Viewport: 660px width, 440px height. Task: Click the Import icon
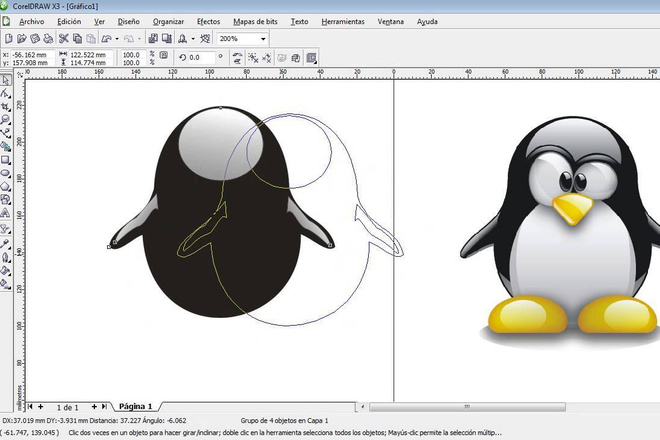click(x=153, y=39)
